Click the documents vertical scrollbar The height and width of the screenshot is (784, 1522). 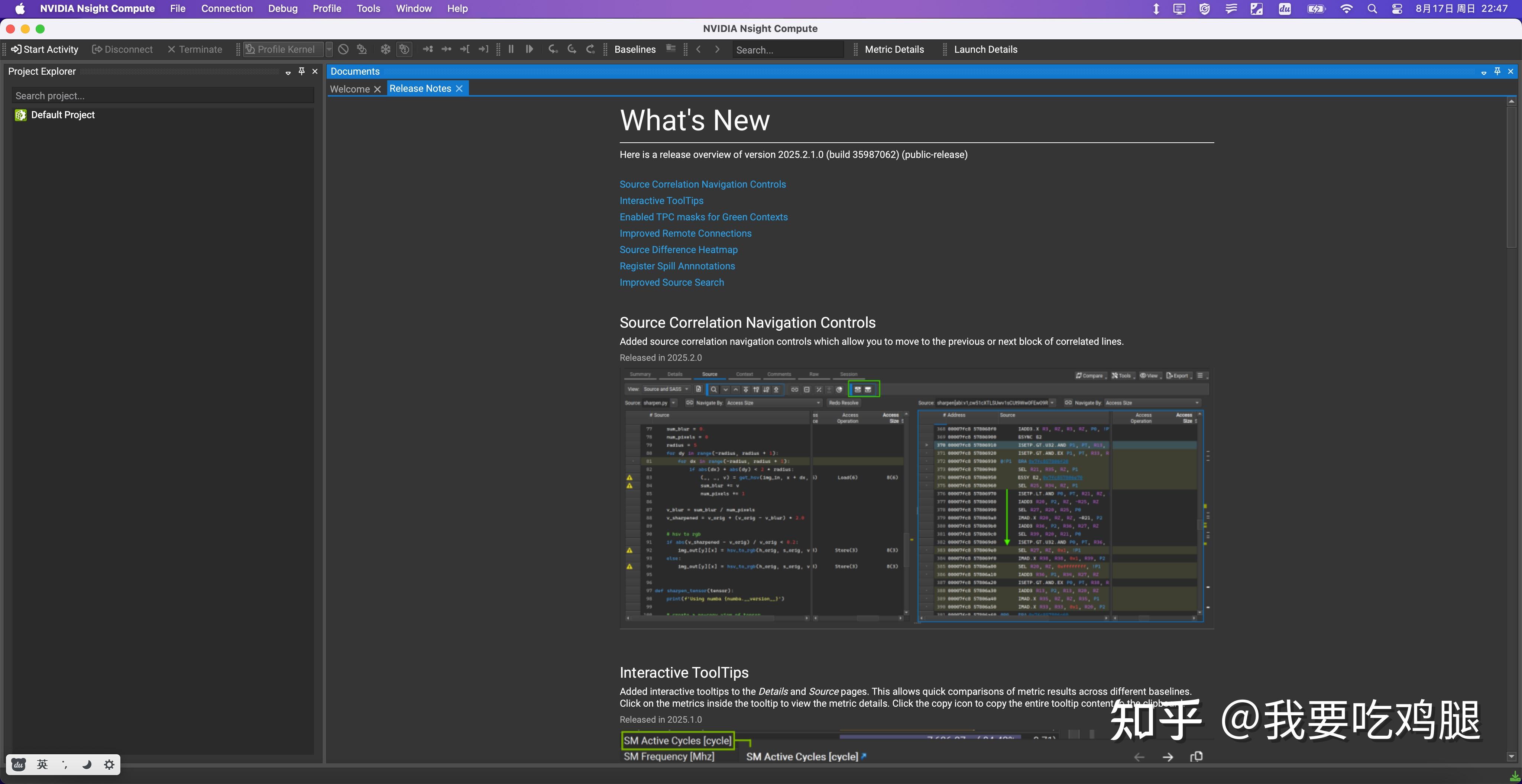pyautogui.click(x=1511, y=177)
